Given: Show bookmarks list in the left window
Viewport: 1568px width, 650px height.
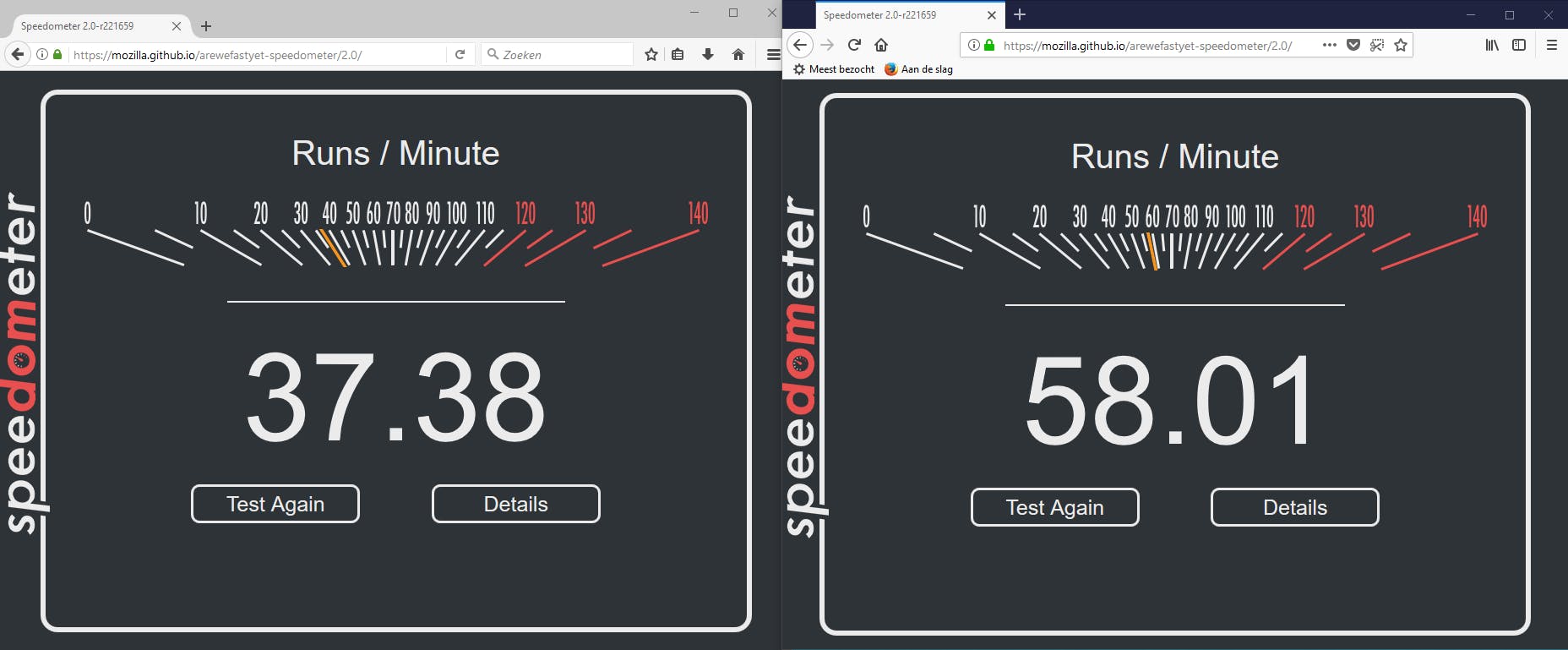Looking at the screenshot, I should pyautogui.click(x=678, y=55).
